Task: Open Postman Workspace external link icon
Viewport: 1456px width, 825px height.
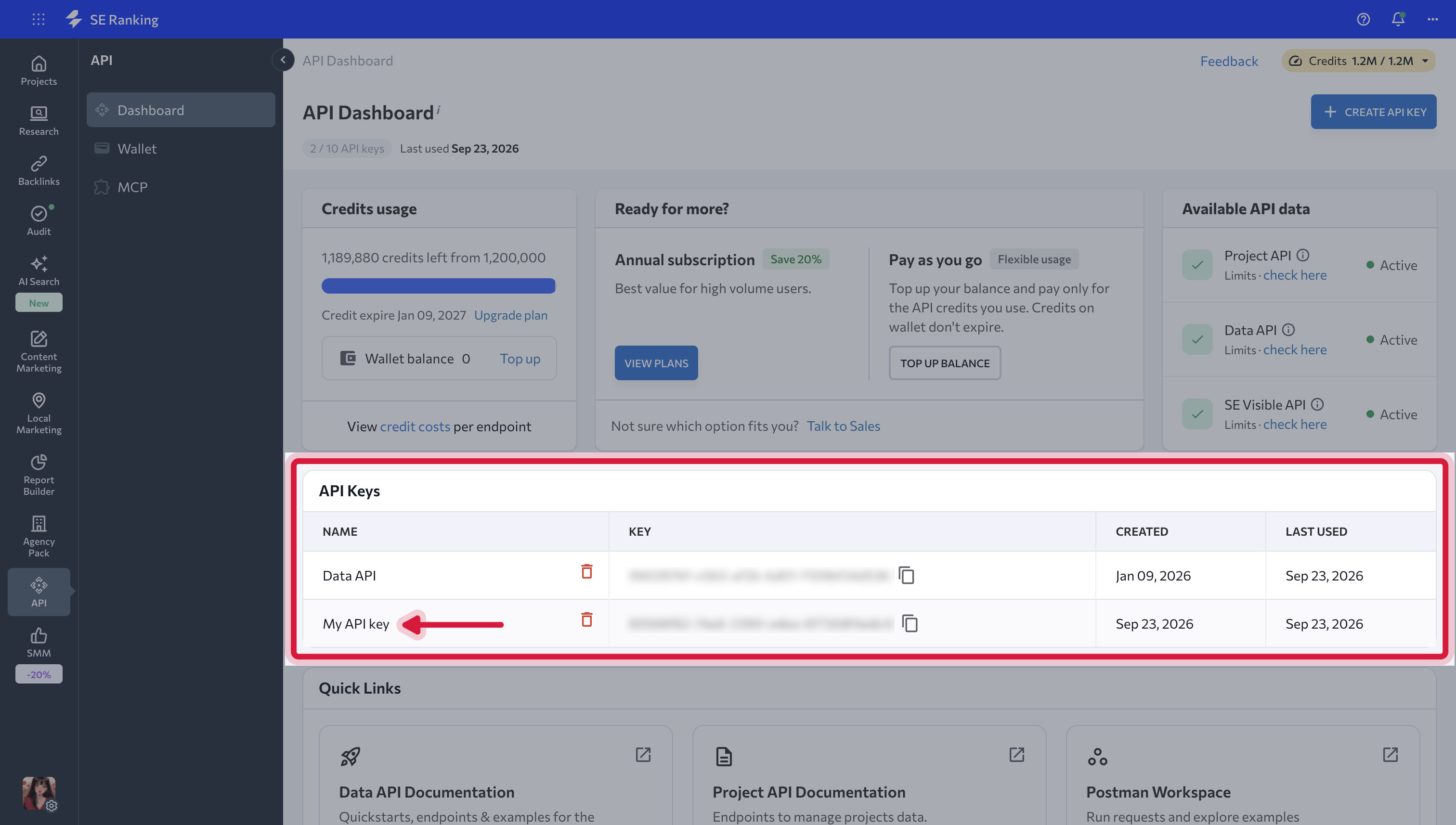Action: [x=1390, y=755]
